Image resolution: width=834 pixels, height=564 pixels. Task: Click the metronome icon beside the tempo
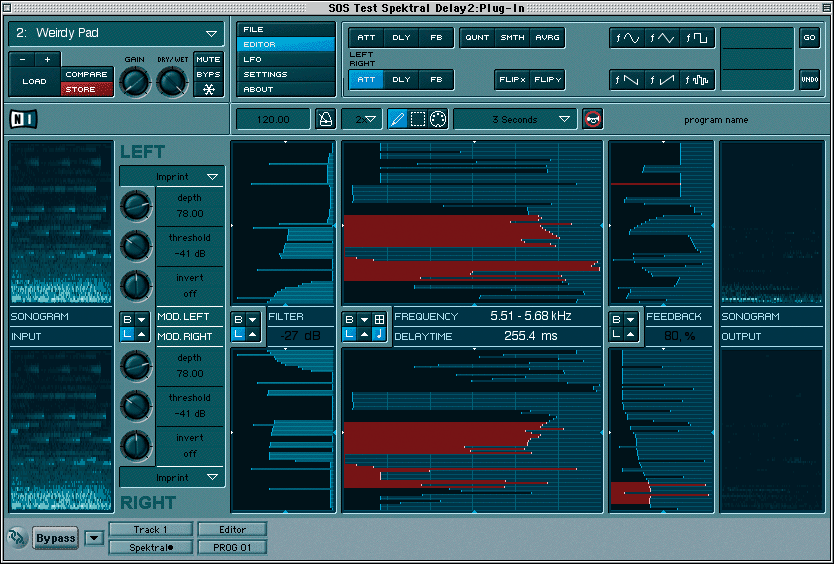(x=325, y=119)
